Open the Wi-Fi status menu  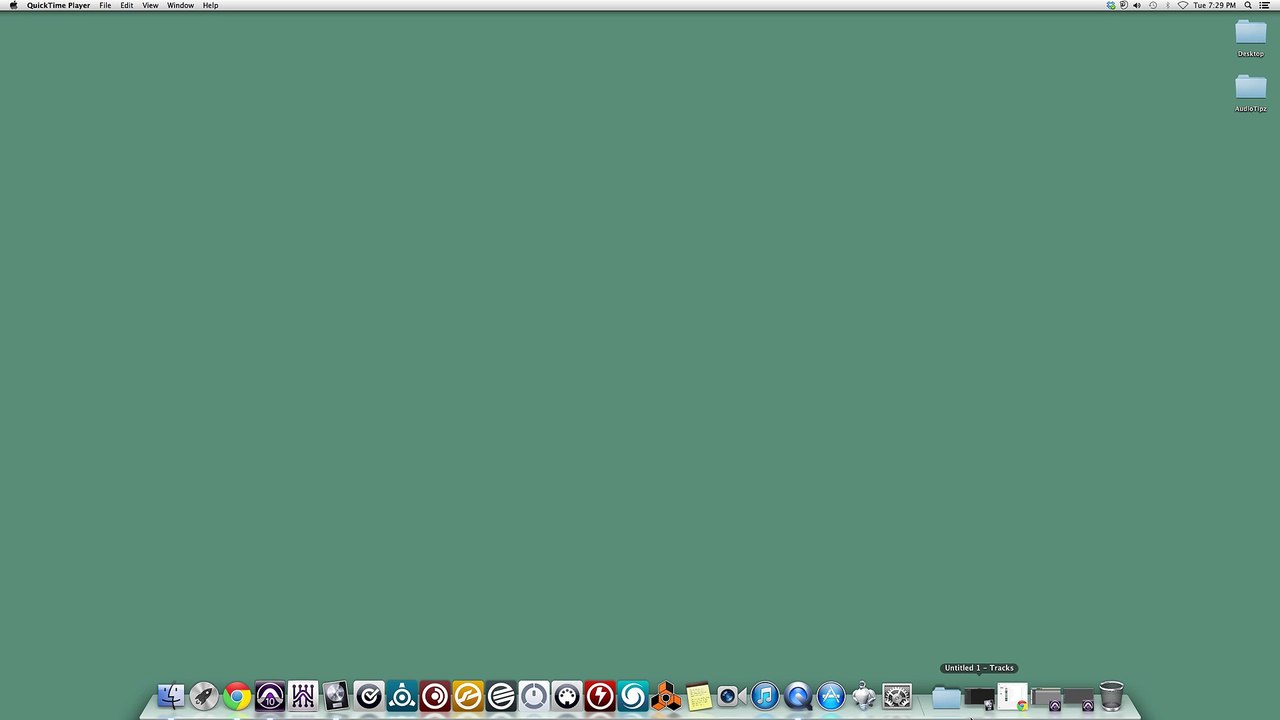click(1183, 5)
